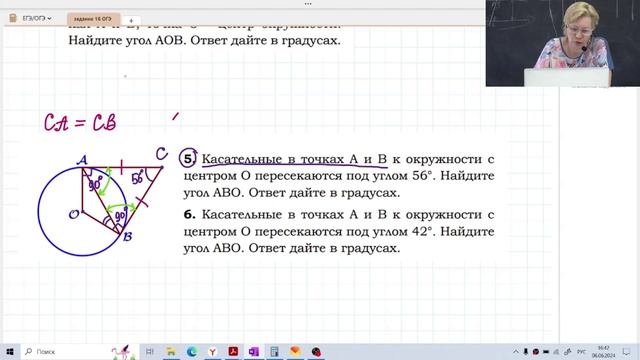Click point B label on the diagram
The image size is (640, 360).
click(x=127, y=236)
